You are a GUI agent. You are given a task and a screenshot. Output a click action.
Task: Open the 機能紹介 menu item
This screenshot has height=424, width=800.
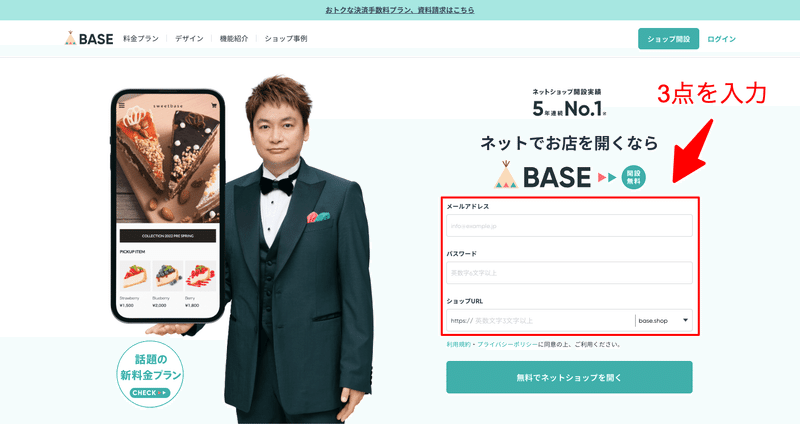(234, 39)
